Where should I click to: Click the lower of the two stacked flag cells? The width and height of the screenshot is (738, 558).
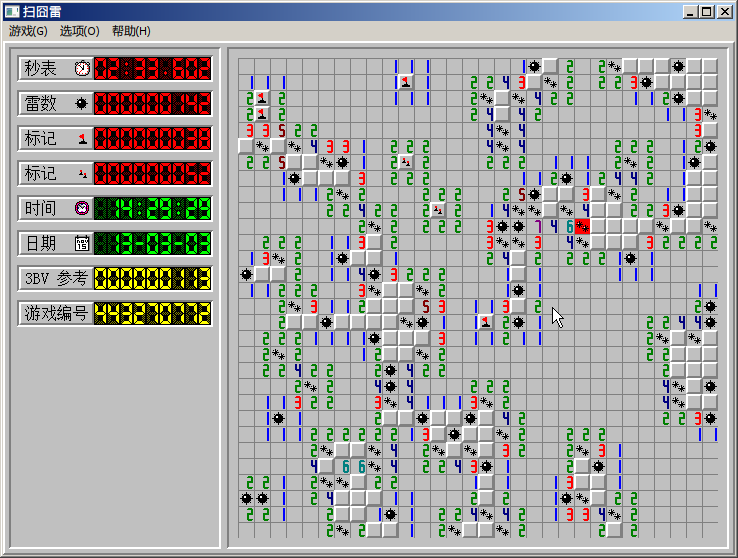(x=262, y=114)
